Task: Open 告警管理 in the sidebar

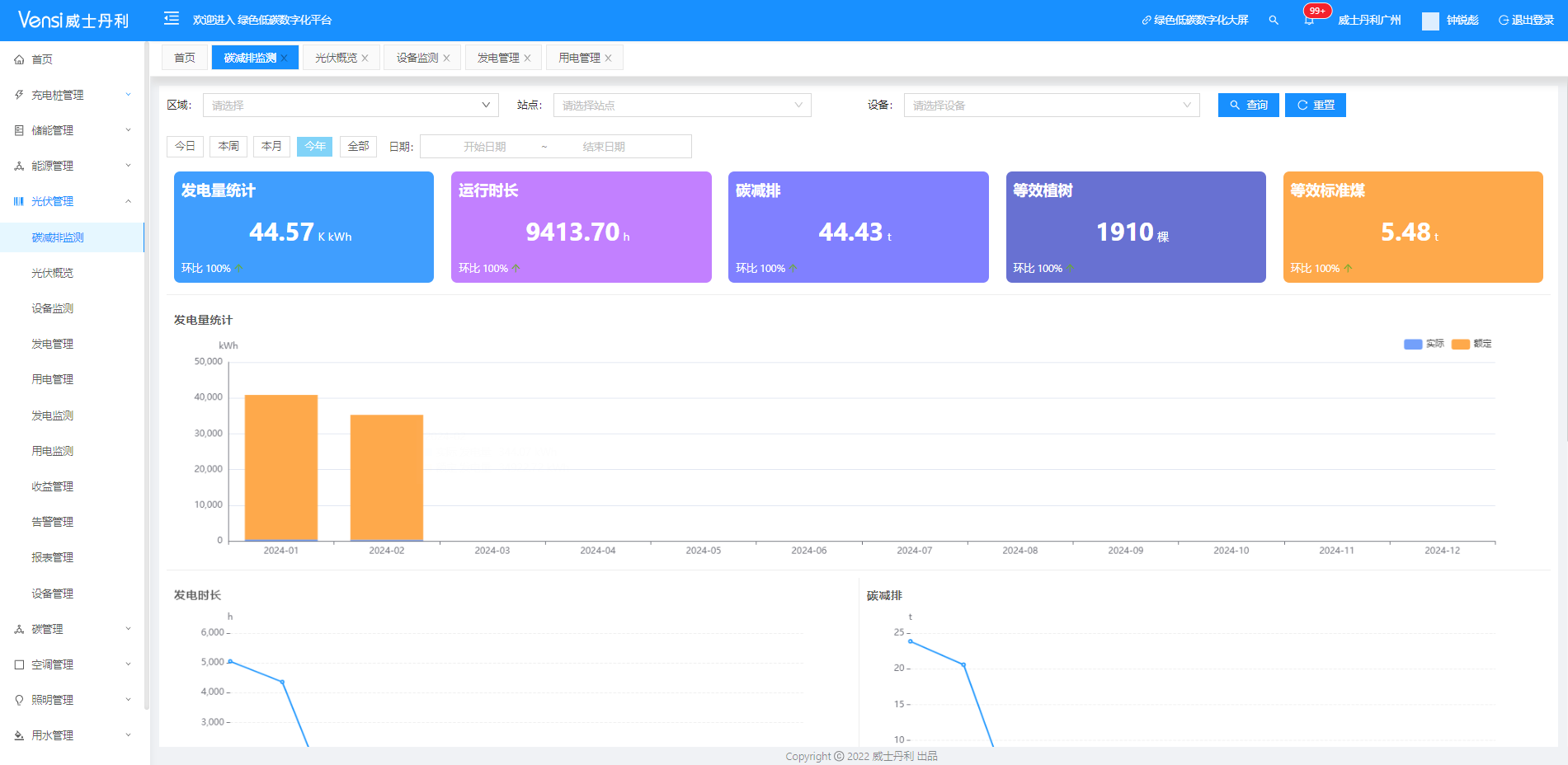Action: (x=52, y=522)
